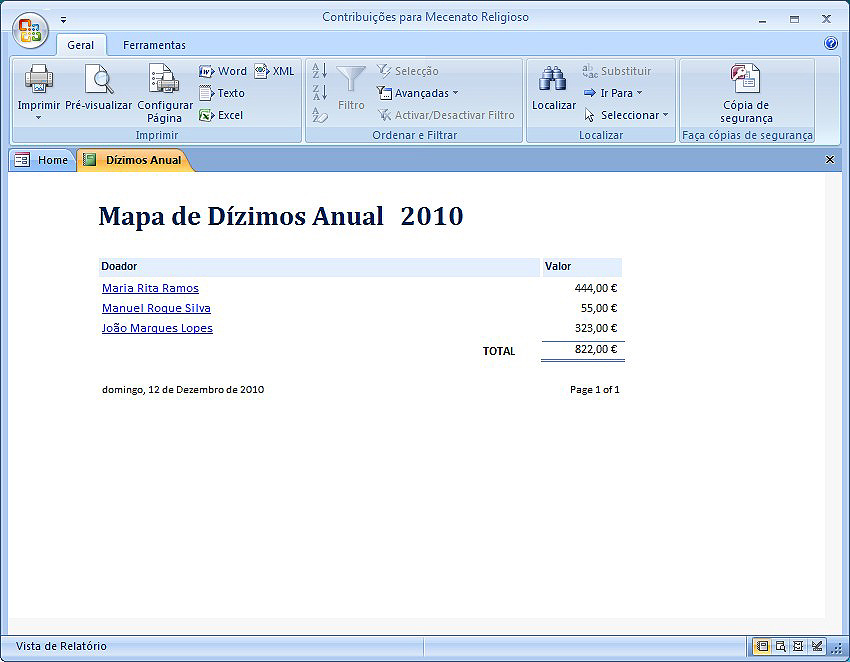Expand the Avançadas filter dropdown
Screen dimensions: 850x662
coord(417,93)
